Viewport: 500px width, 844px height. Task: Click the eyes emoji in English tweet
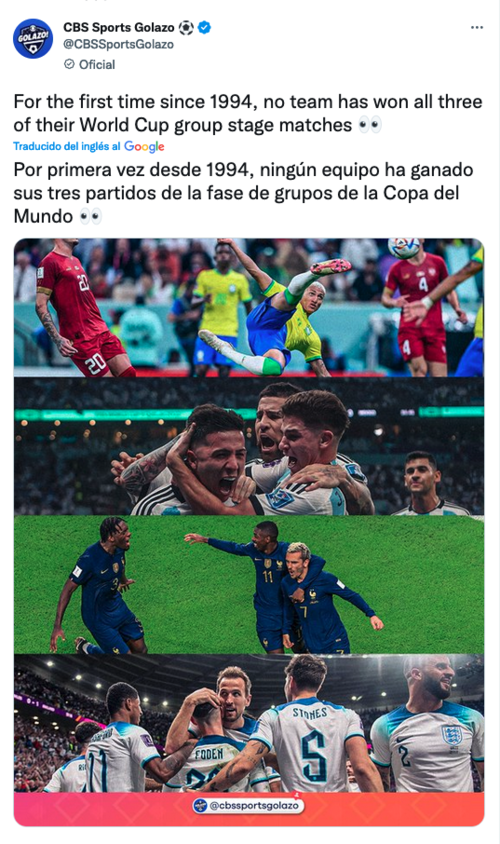[x=370, y=125]
